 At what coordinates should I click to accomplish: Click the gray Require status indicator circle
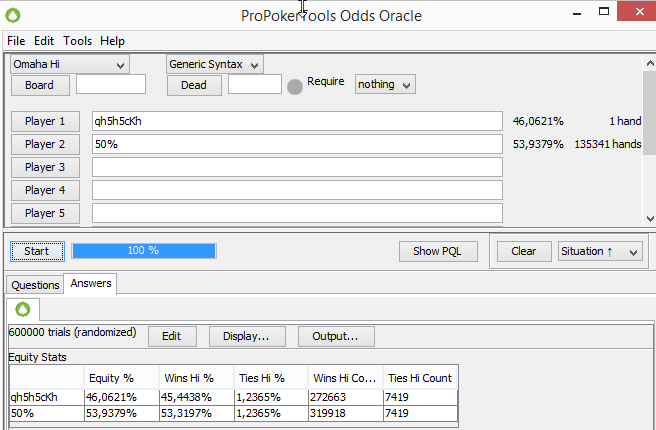point(295,87)
